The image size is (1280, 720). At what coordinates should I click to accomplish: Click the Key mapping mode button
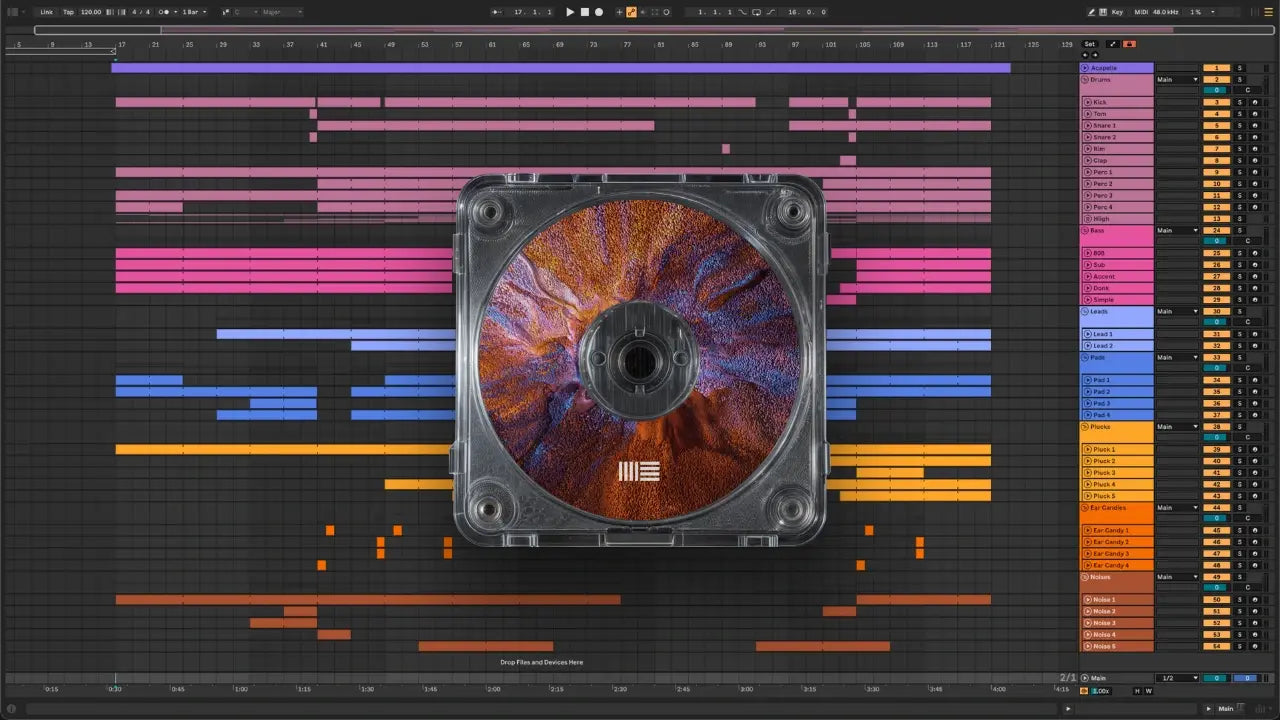tap(1117, 12)
